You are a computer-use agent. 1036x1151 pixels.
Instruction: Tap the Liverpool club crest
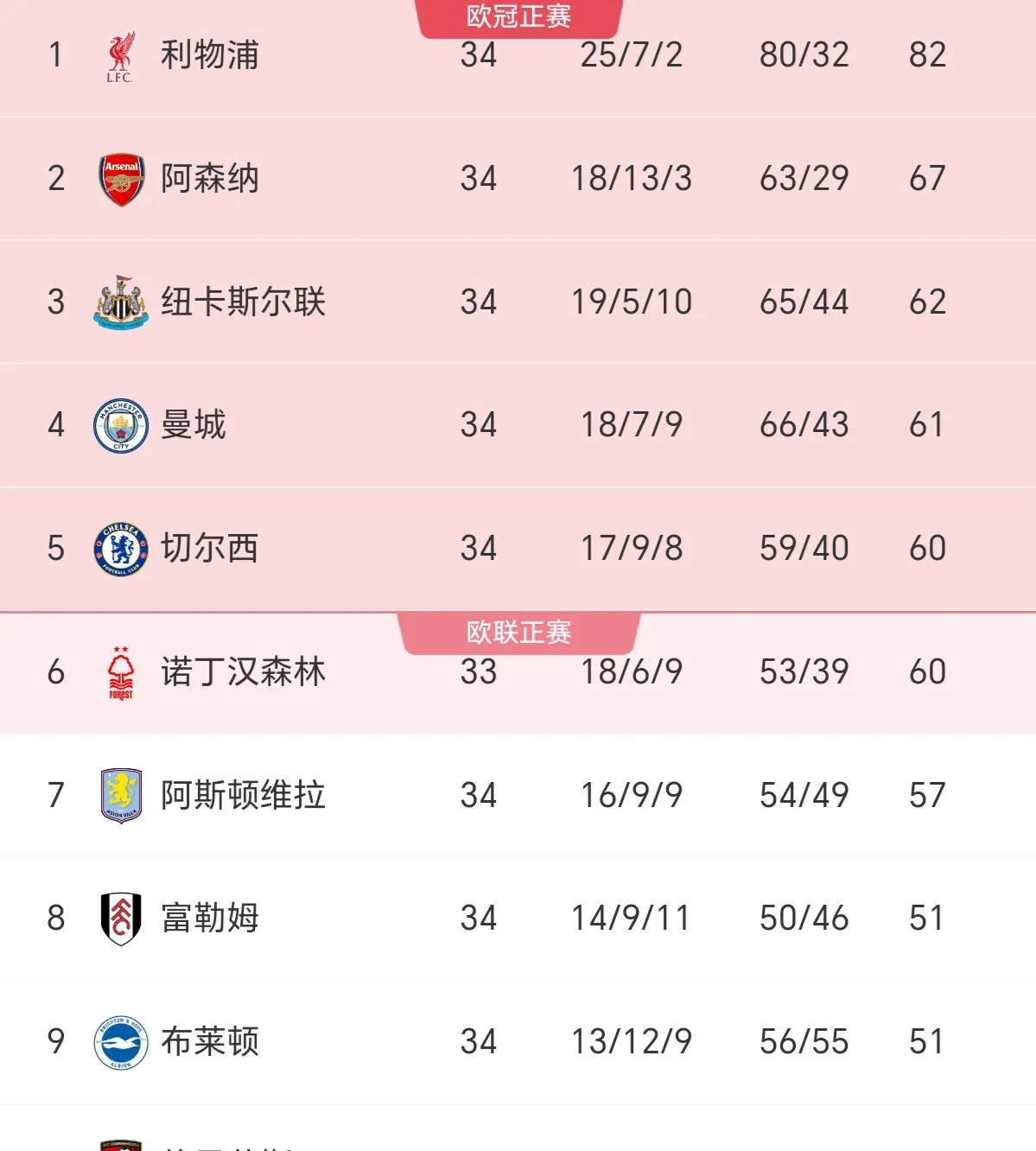[x=121, y=56]
